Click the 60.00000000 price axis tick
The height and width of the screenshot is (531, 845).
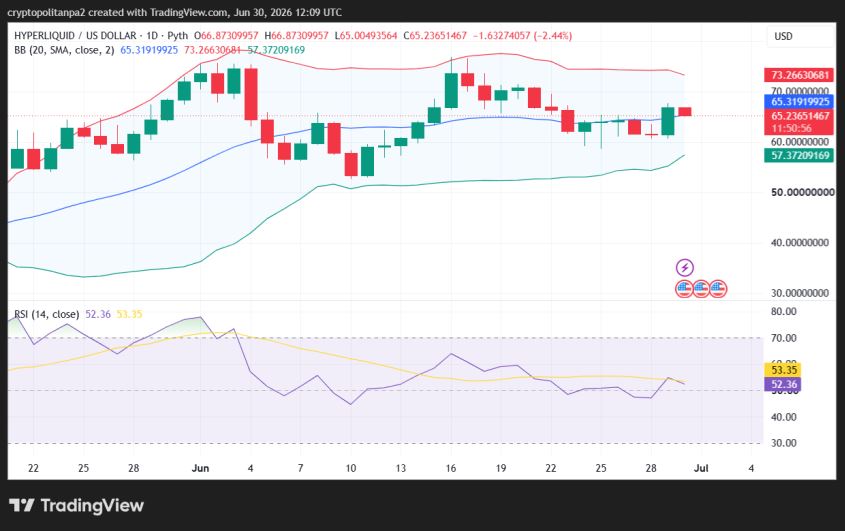[800, 142]
